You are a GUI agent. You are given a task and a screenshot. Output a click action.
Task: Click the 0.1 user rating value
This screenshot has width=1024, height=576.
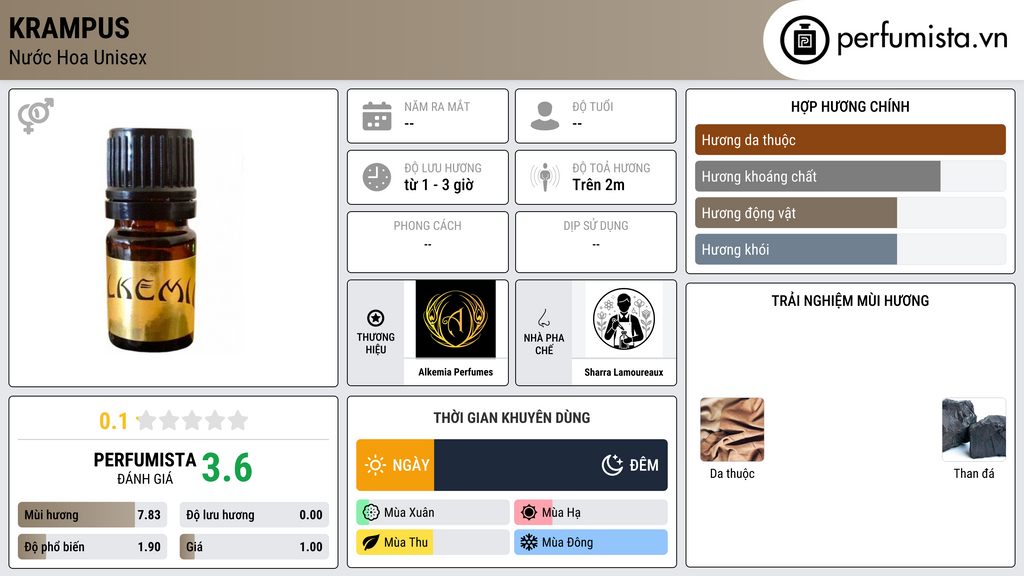pyautogui.click(x=114, y=421)
